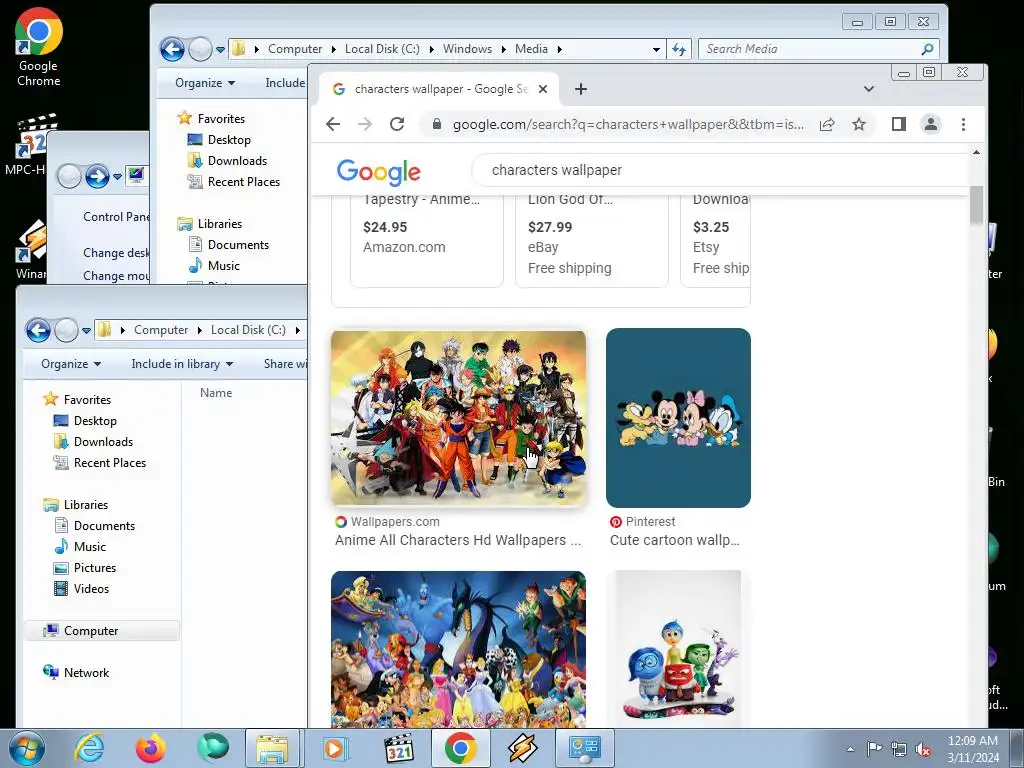Launch Internet Explorer from the taskbar
The width and height of the screenshot is (1024, 768).
point(89,748)
